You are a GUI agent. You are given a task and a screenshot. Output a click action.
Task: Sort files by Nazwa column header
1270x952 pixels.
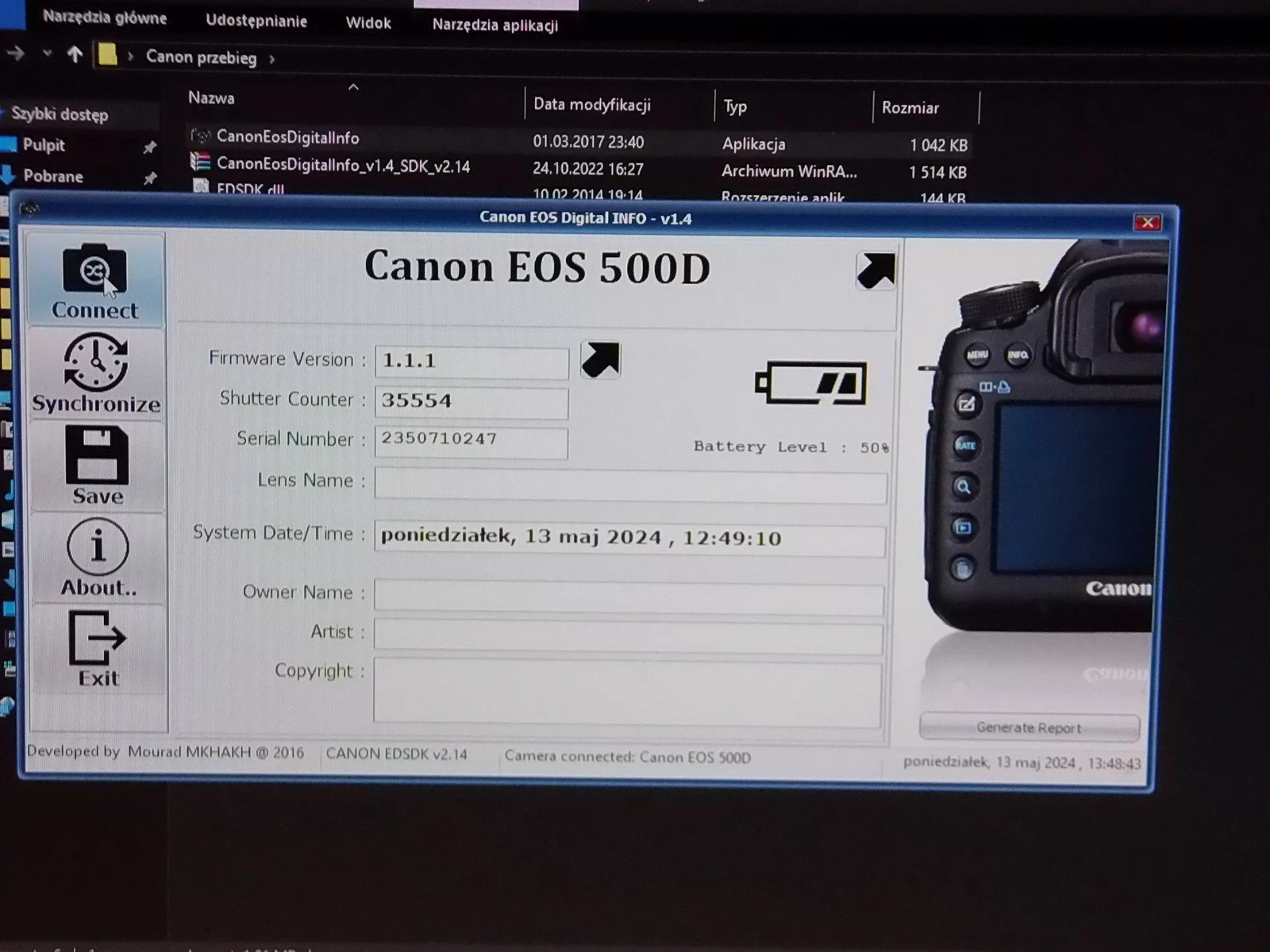click(x=211, y=98)
